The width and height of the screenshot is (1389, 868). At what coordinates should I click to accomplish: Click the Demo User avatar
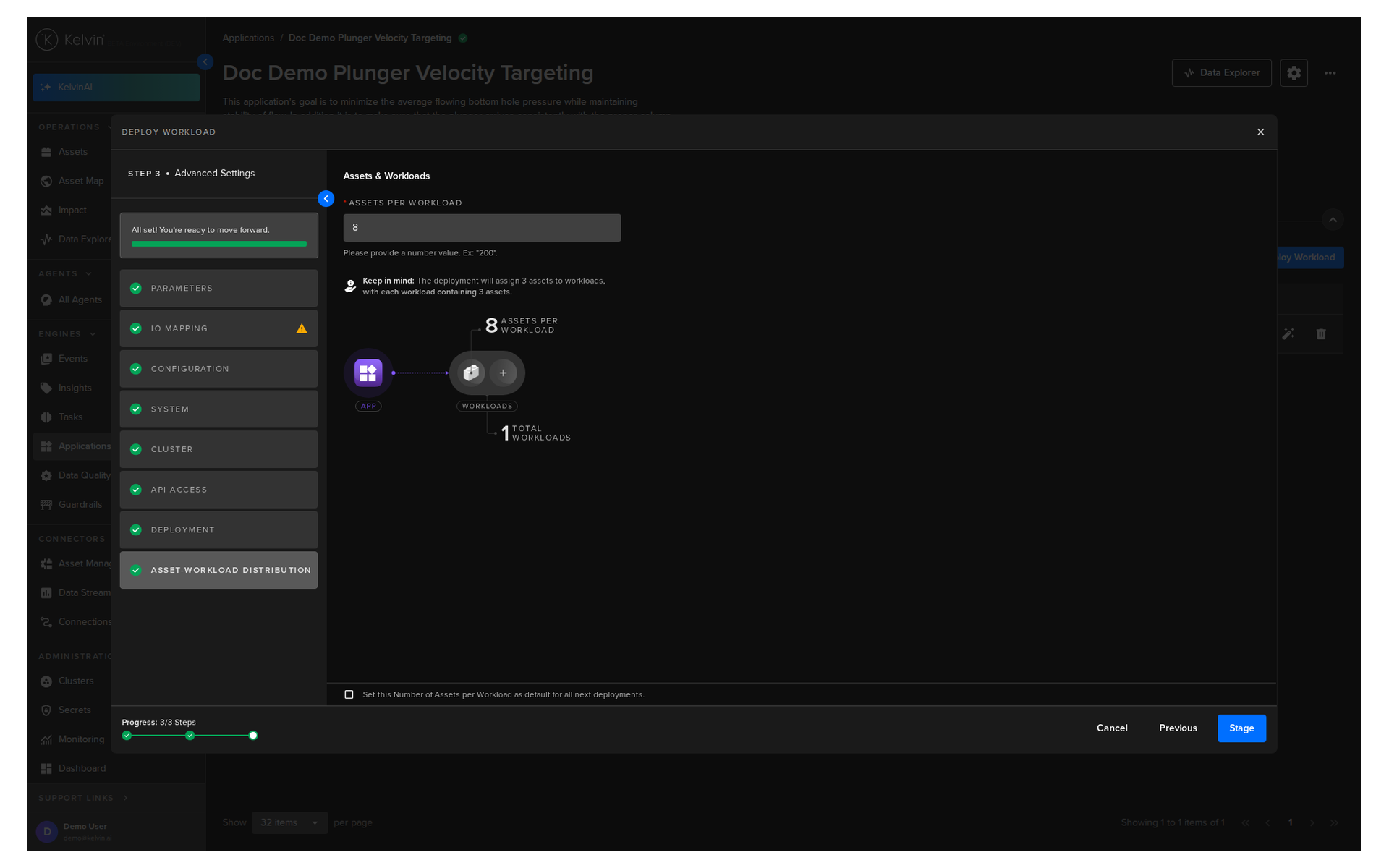(47, 832)
